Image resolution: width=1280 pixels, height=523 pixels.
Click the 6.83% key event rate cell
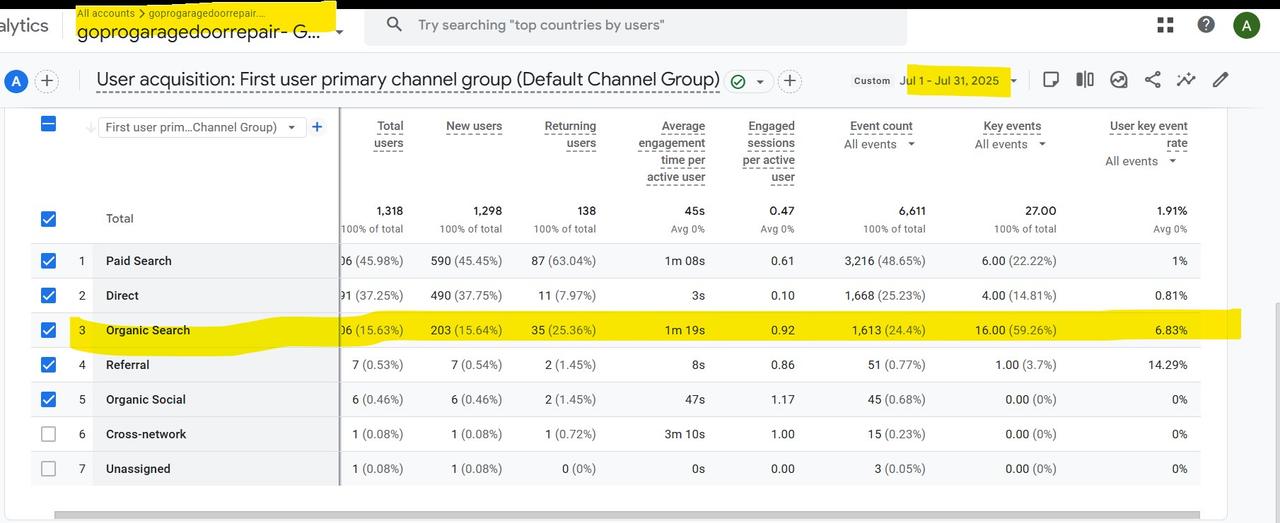pos(1171,330)
